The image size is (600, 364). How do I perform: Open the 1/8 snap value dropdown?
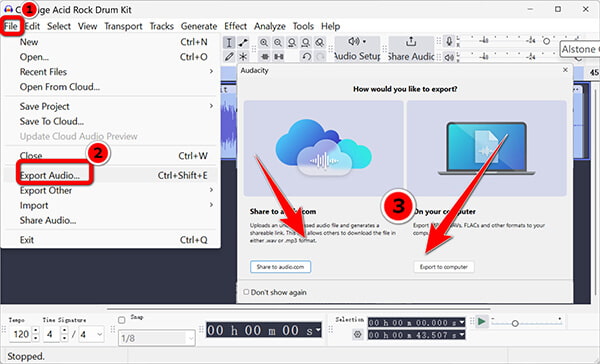point(191,338)
